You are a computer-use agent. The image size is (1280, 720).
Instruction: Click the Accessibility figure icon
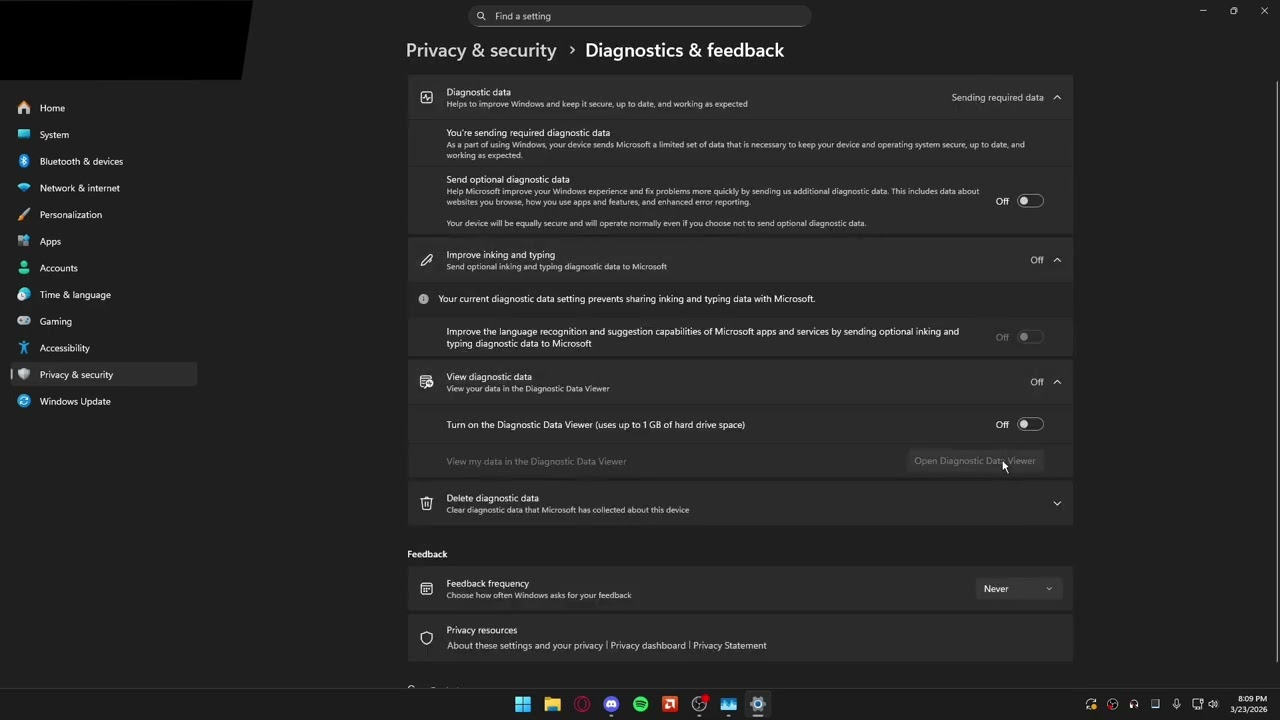(x=24, y=348)
